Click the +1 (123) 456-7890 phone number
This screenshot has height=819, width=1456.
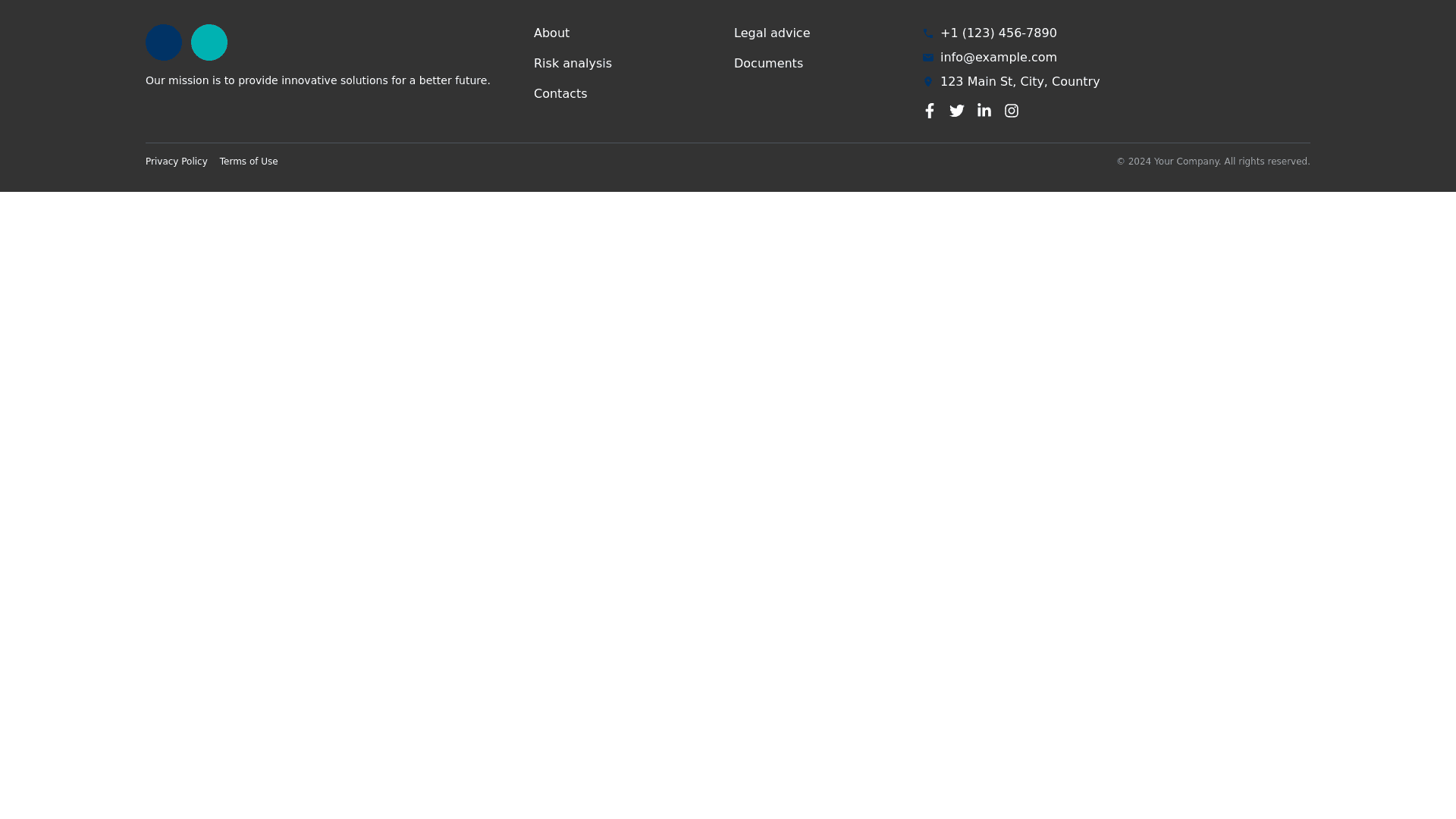pos(998,33)
